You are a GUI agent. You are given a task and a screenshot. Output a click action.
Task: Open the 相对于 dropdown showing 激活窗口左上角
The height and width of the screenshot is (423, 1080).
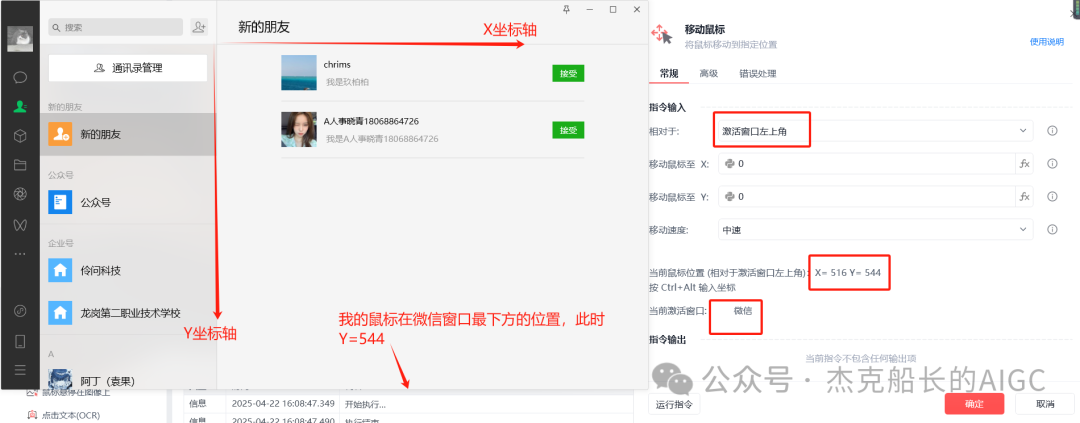(x=875, y=131)
